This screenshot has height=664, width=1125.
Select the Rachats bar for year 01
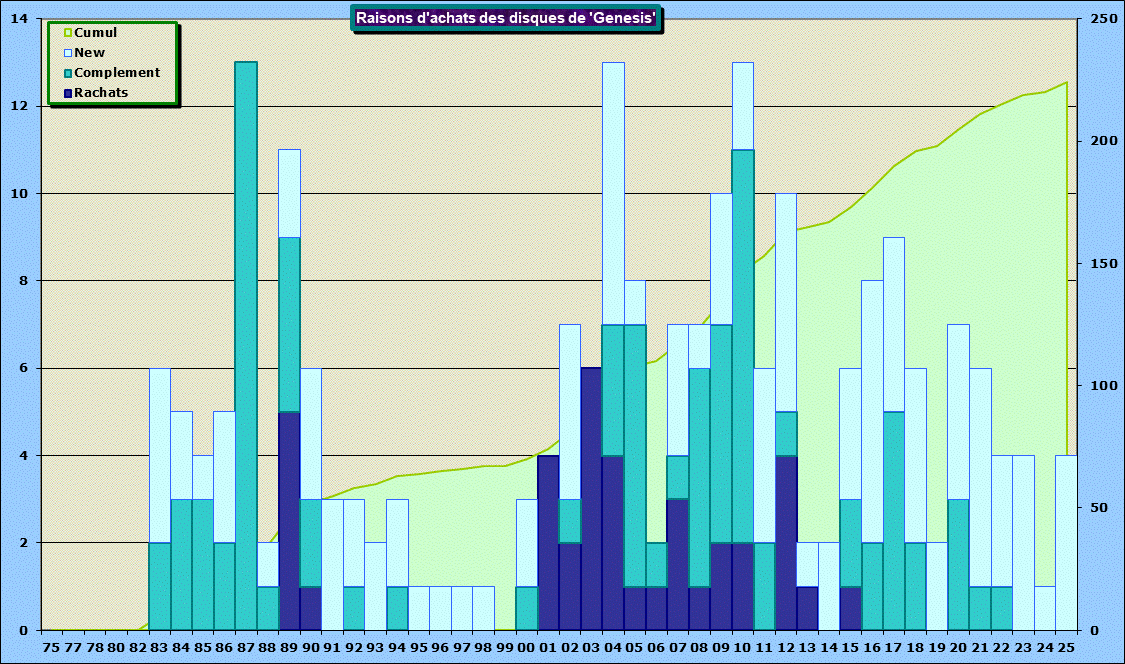(x=548, y=543)
